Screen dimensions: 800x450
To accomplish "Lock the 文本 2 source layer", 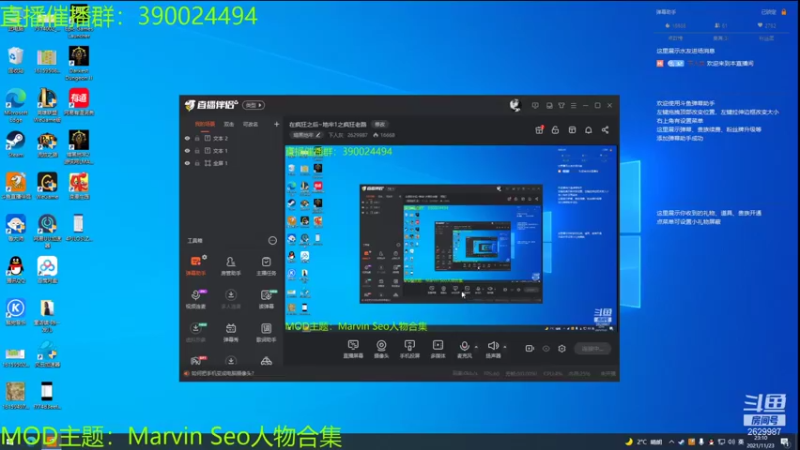I will pos(197,138).
